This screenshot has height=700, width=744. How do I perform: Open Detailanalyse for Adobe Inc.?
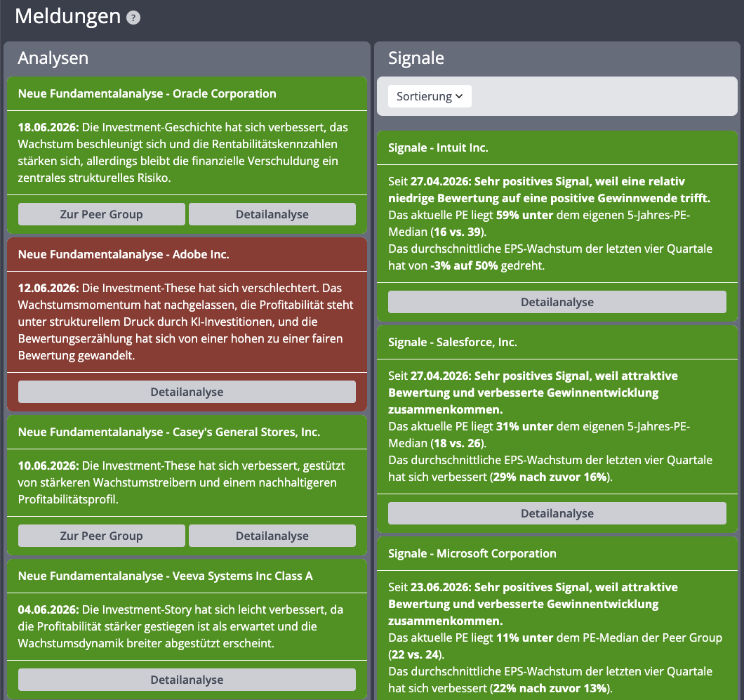[x=187, y=392]
